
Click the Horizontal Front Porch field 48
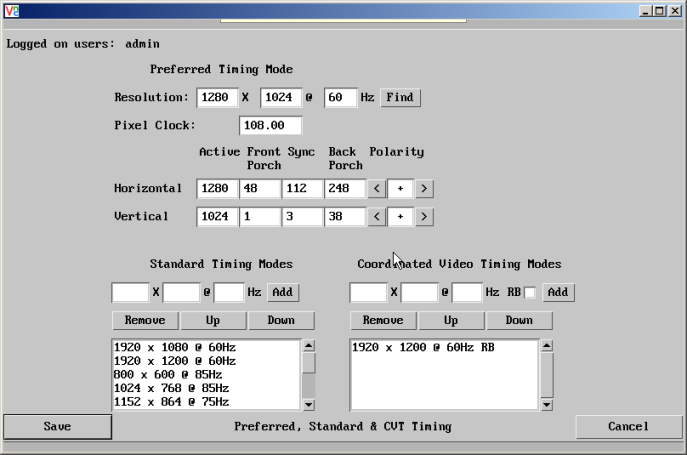pyautogui.click(x=260, y=188)
